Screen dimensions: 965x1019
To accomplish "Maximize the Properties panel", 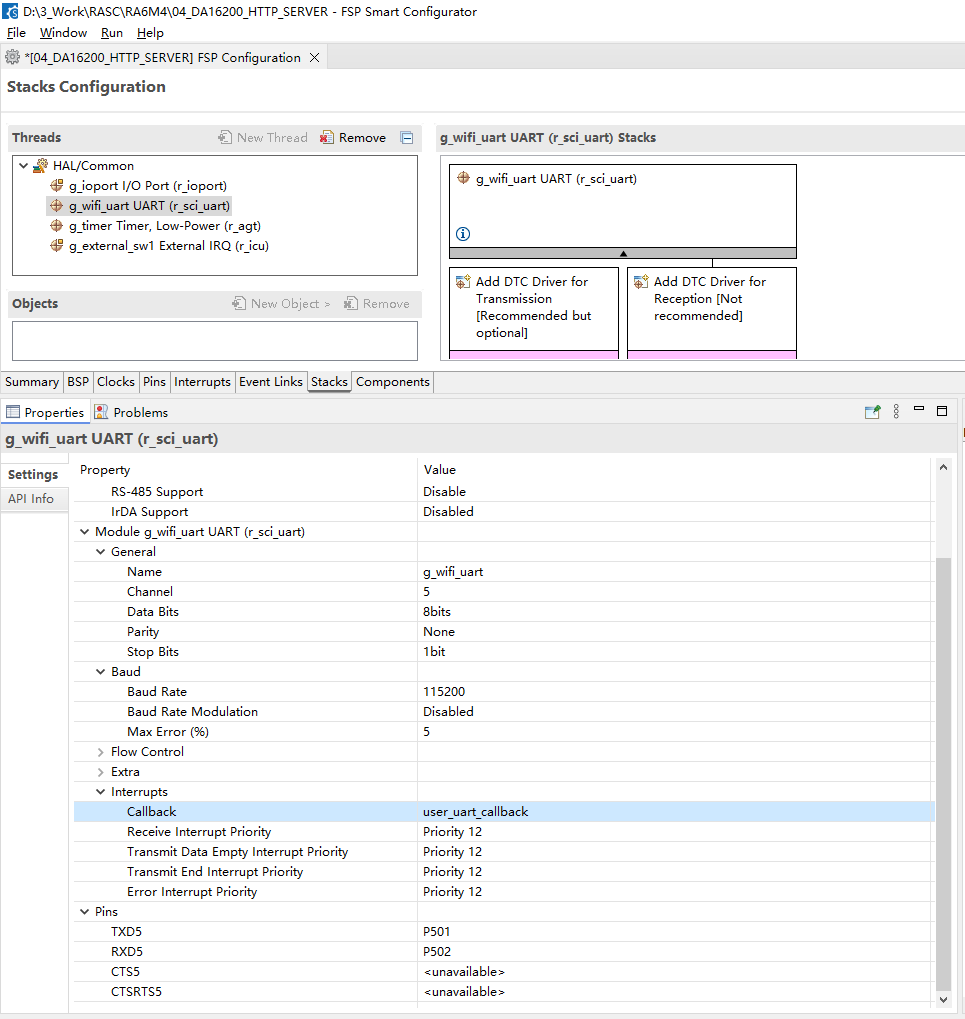I will [942, 411].
